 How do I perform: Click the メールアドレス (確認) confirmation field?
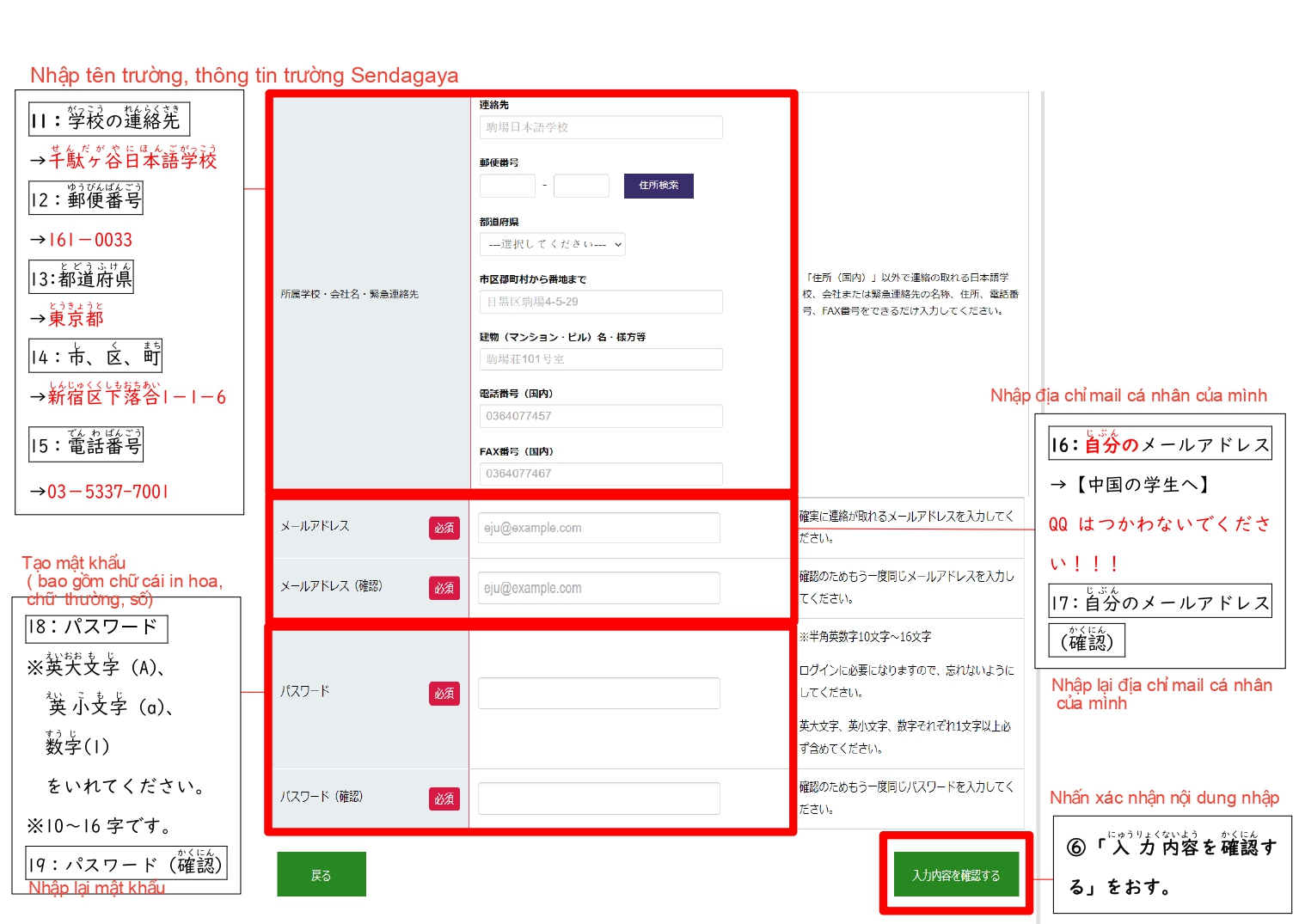[598, 588]
